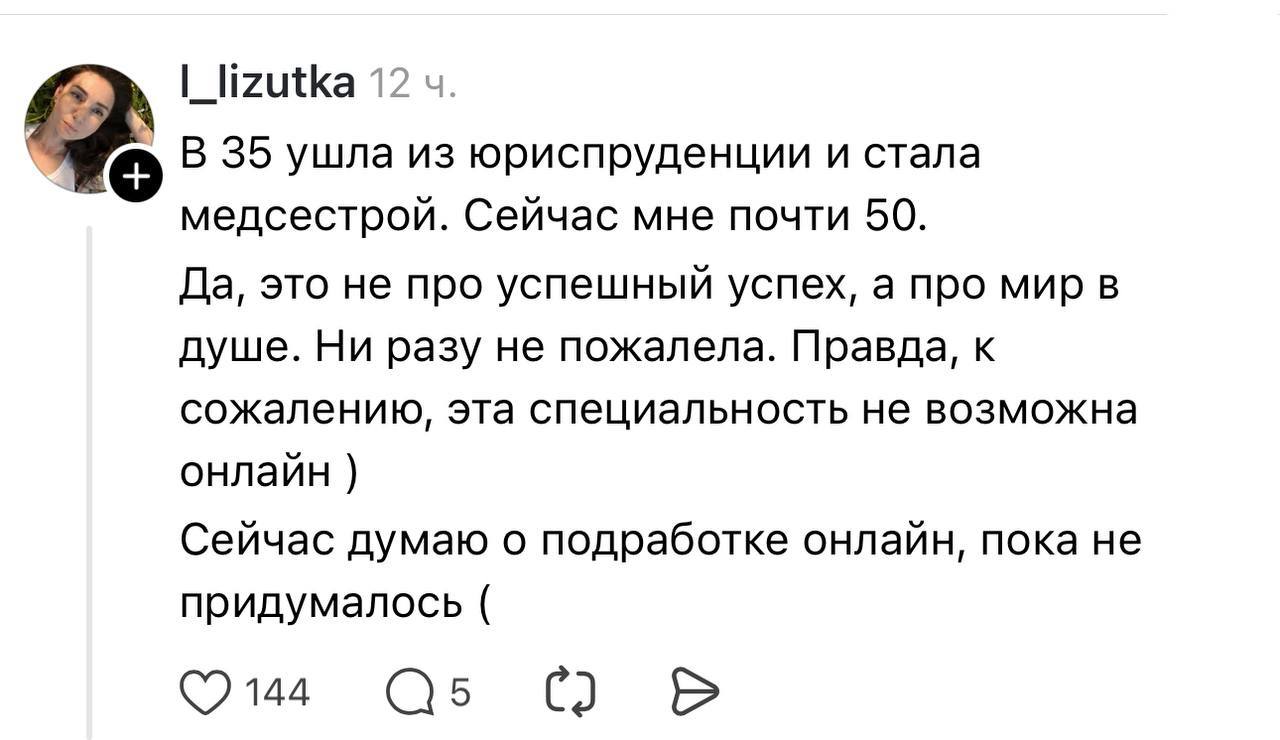The height and width of the screenshot is (740, 1280).
Task: Click the final word "придумалось ("
Action: (335, 602)
